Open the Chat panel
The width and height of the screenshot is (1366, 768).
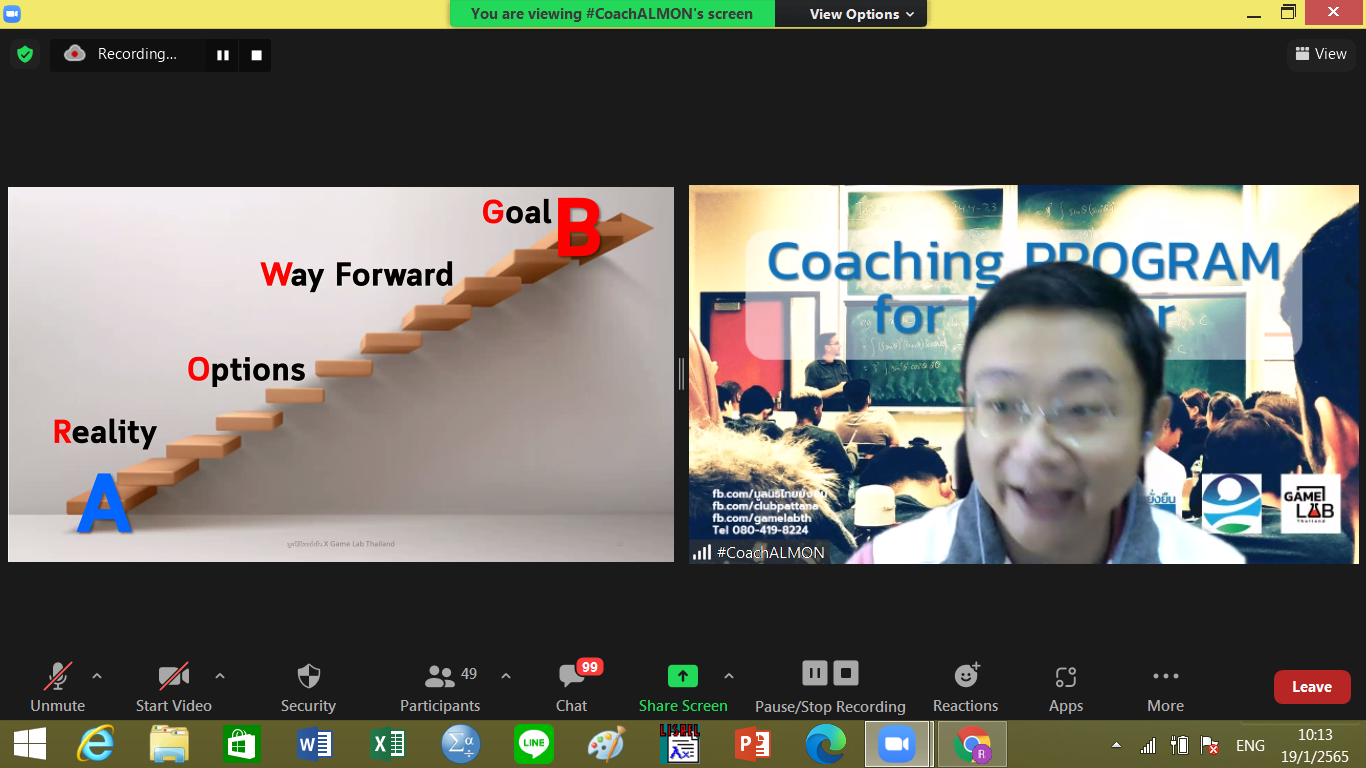[571, 687]
